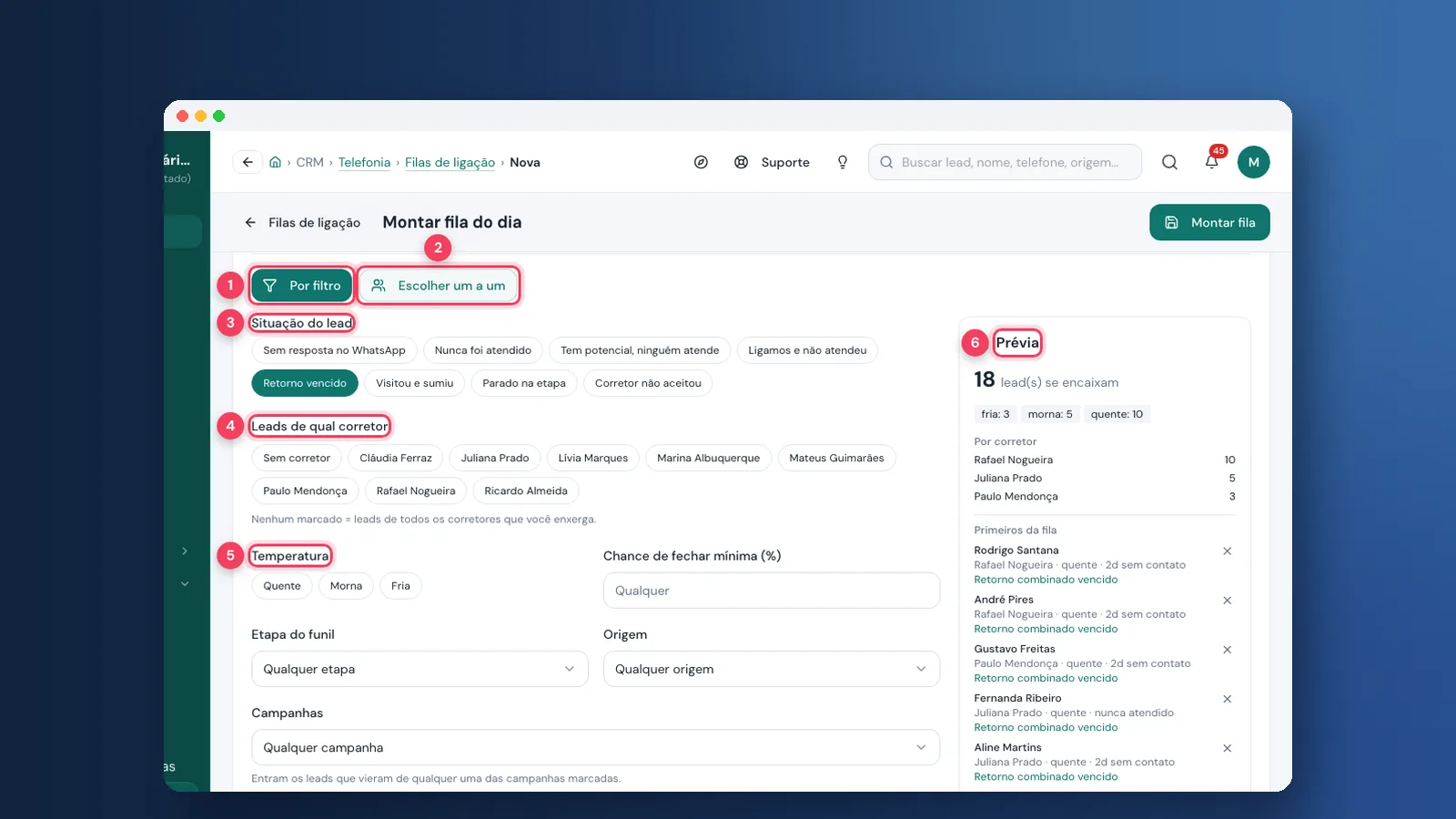Open the M user avatar menu
This screenshot has height=819, width=1456.
[1254, 162]
